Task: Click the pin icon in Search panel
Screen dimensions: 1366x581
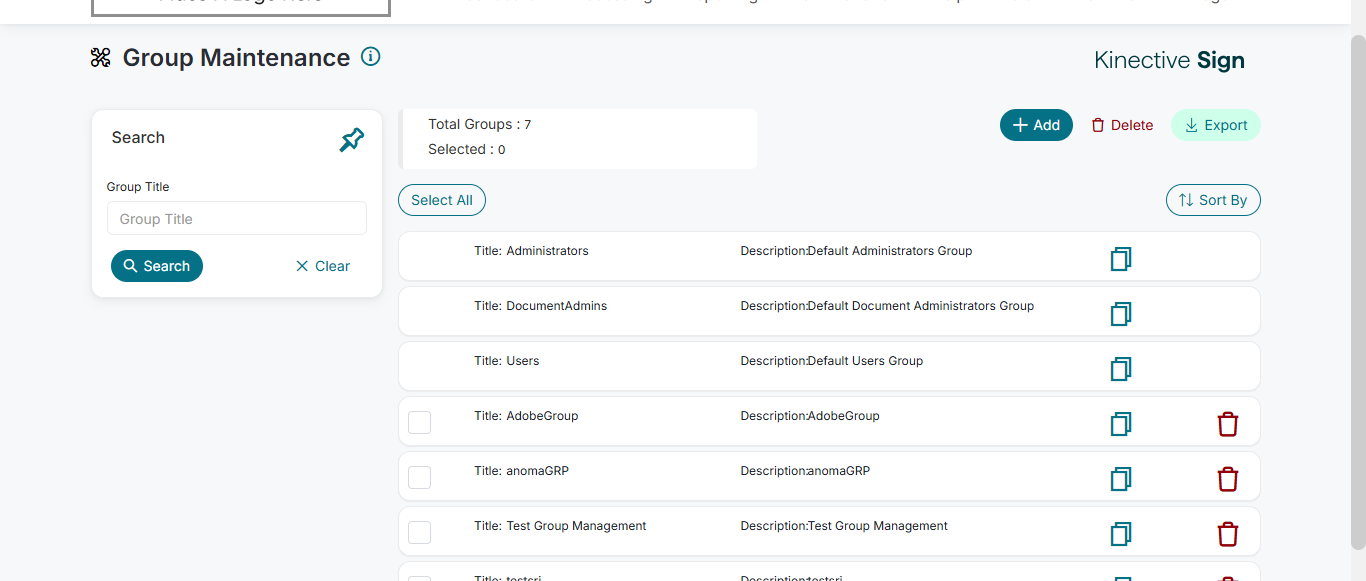Action: click(x=351, y=140)
